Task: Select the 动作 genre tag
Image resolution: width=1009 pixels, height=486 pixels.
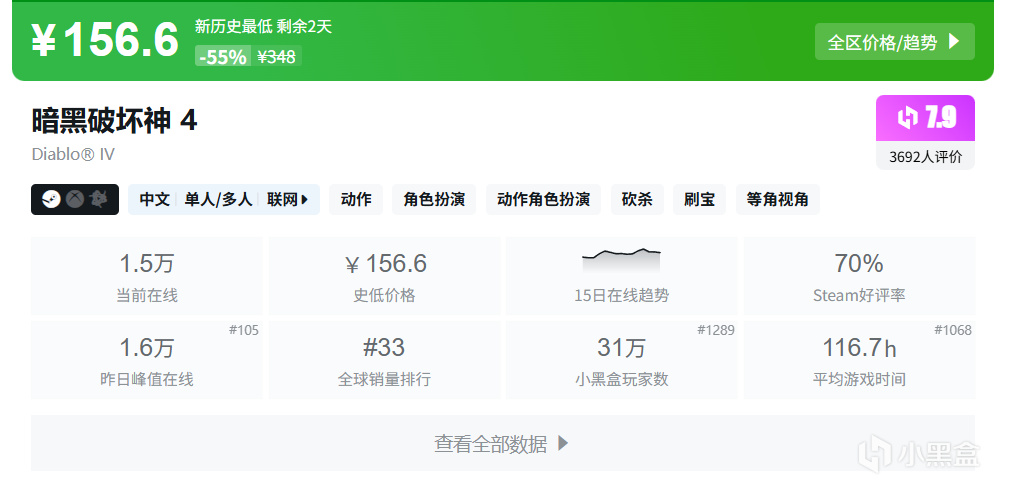Action: pyautogui.click(x=356, y=200)
